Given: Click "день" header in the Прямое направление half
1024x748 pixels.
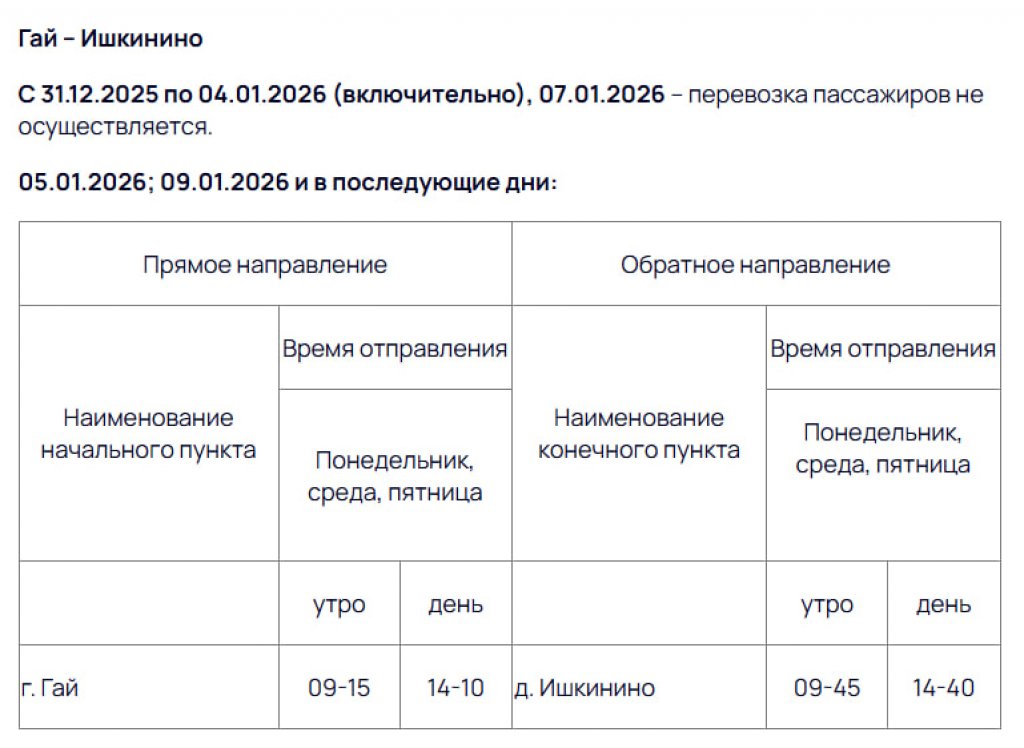Looking at the screenshot, I should [x=456, y=604].
